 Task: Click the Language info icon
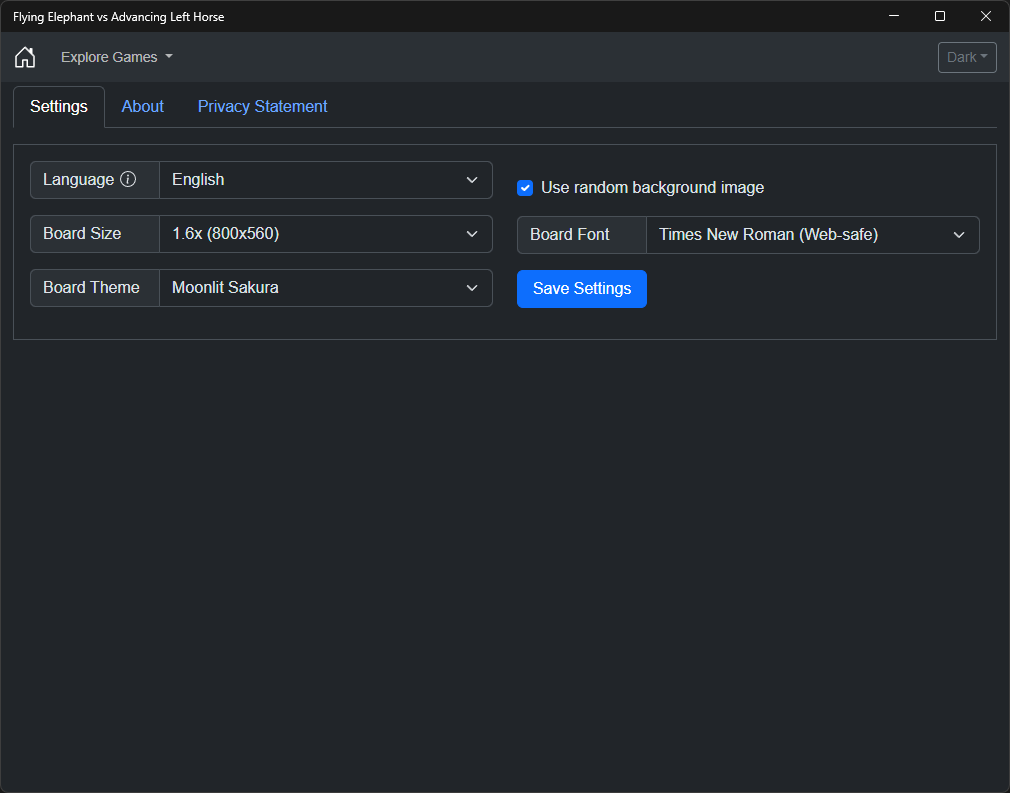(128, 180)
